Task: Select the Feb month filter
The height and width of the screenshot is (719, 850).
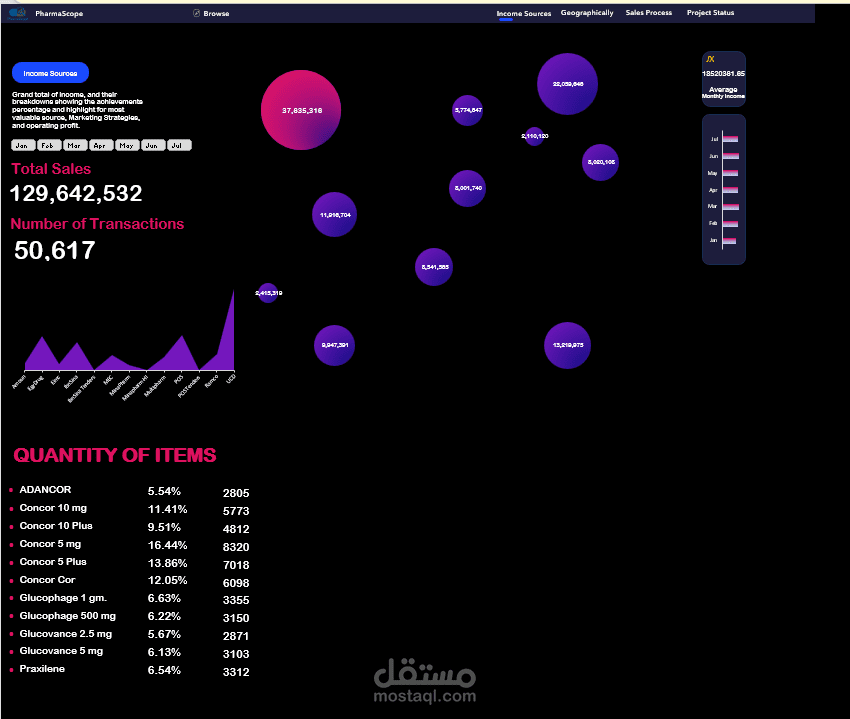Action: coord(49,145)
